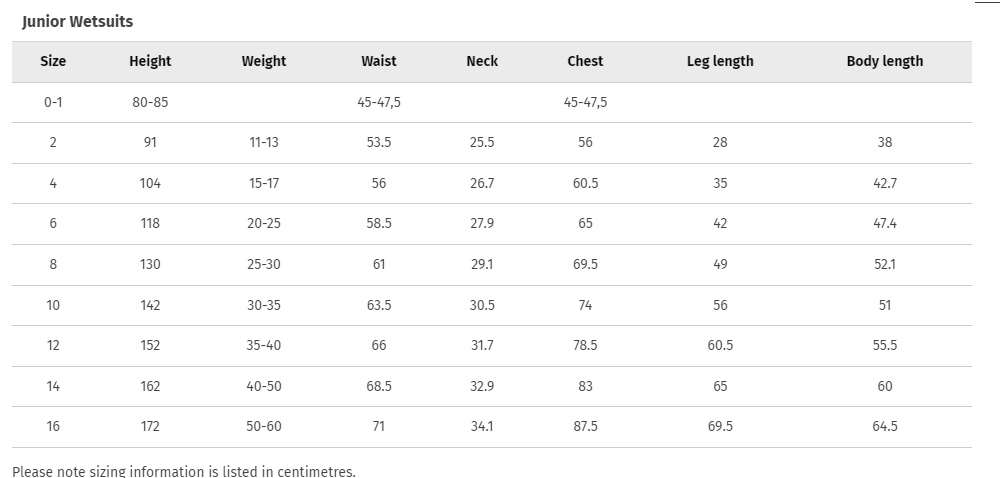Screen dimensions: 1000x478
Task: Select the 80-85 height cell
Action: click(x=150, y=102)
